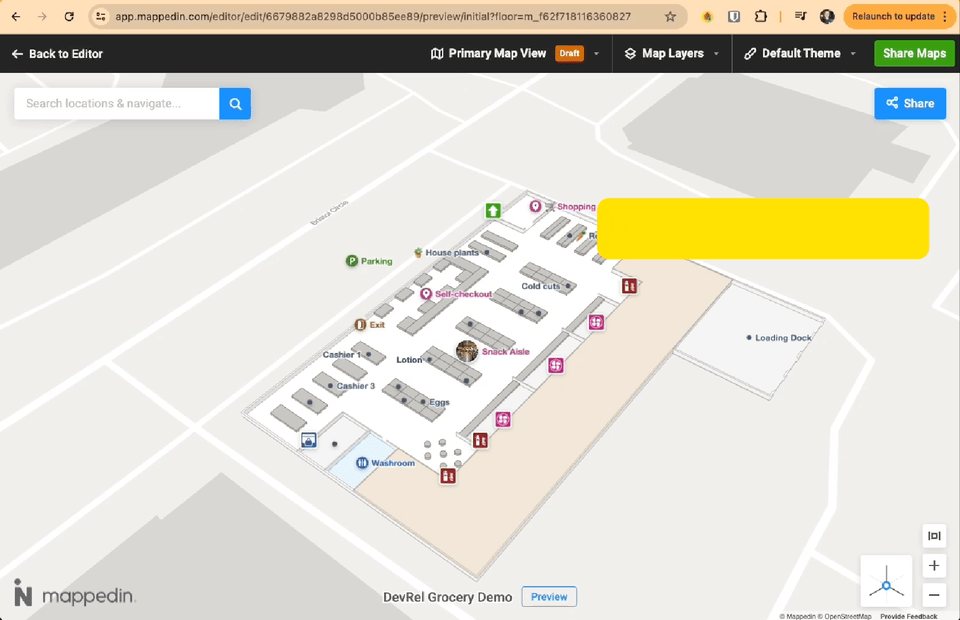
Task: Open the Default Theme dropdown
Action: (x=853, y=54)
